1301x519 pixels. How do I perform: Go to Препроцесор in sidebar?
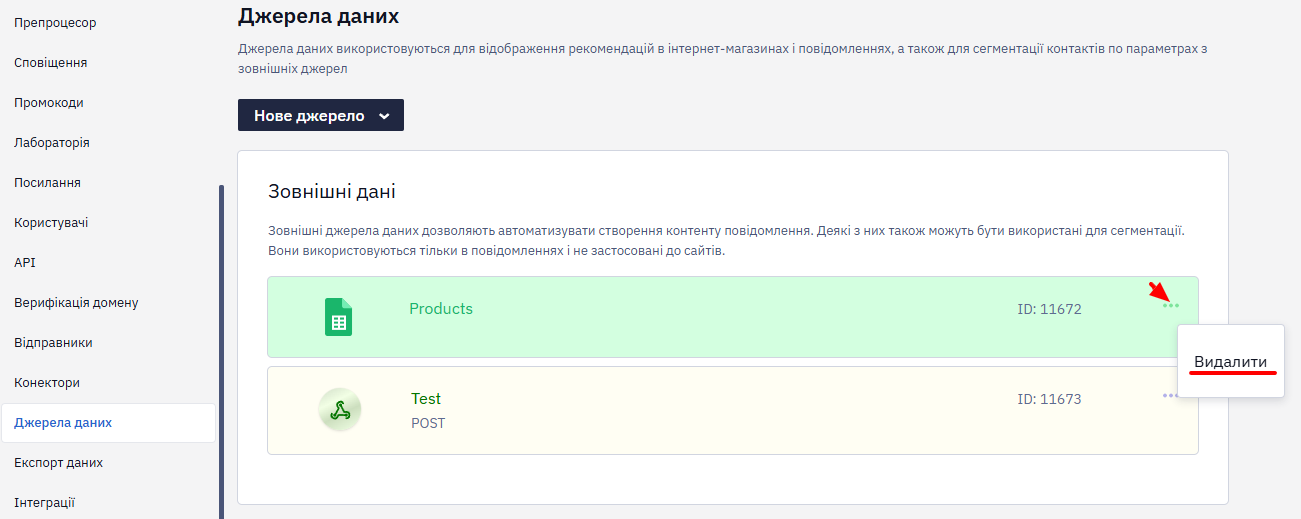click(56, 22)
